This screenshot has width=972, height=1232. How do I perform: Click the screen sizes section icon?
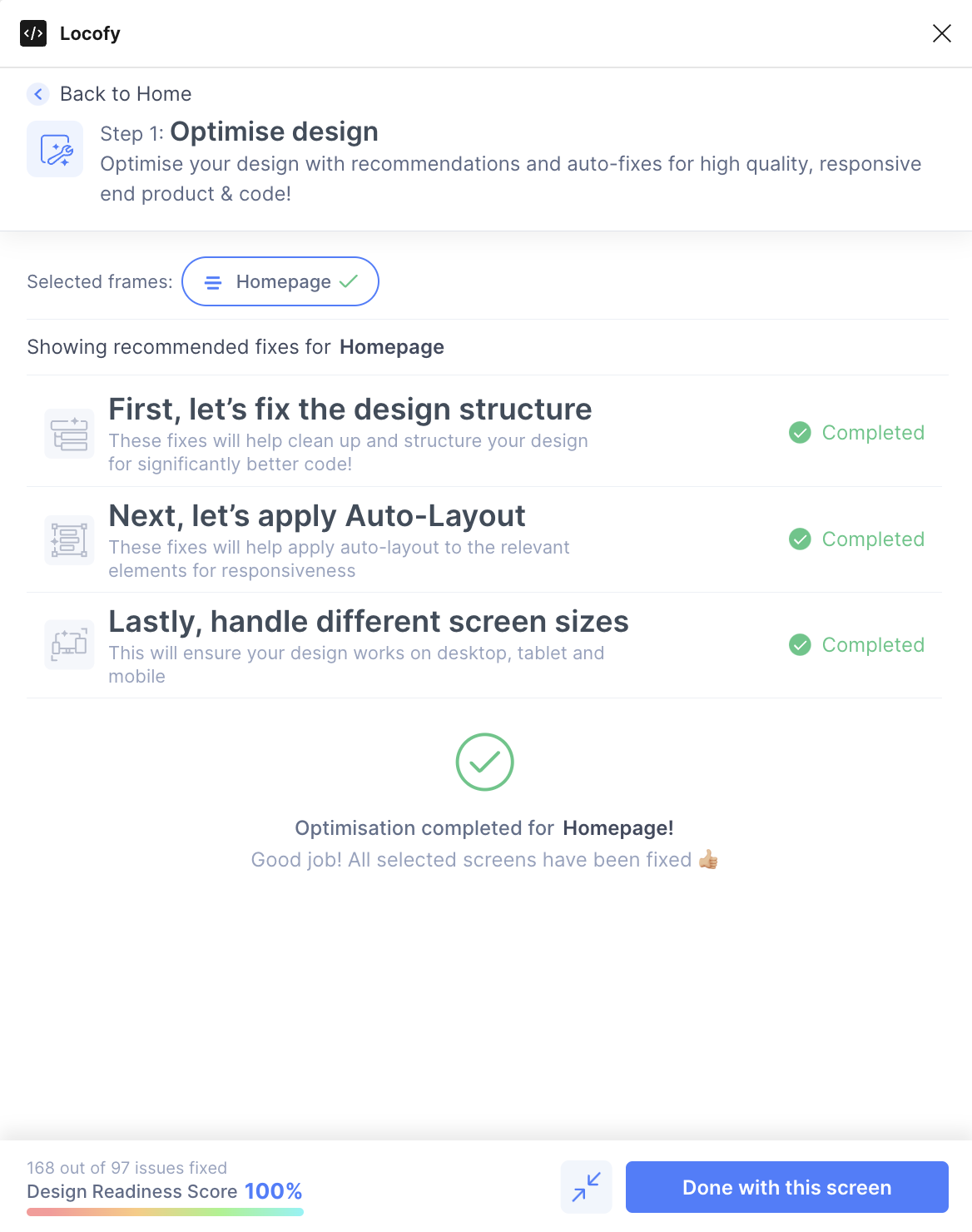click(69, 644)
